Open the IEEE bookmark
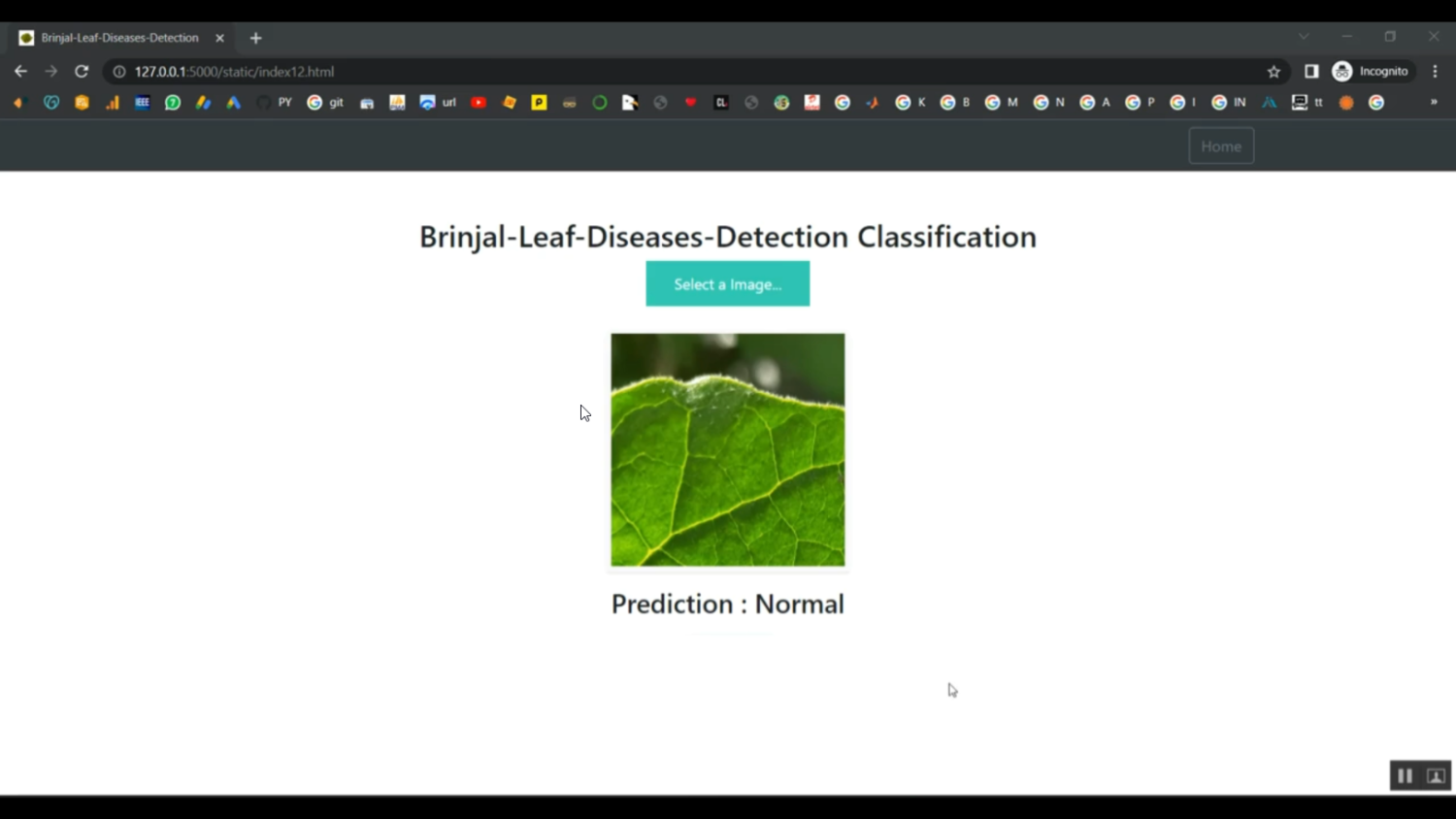This screenshot has height=819, width=1456. 142,103
